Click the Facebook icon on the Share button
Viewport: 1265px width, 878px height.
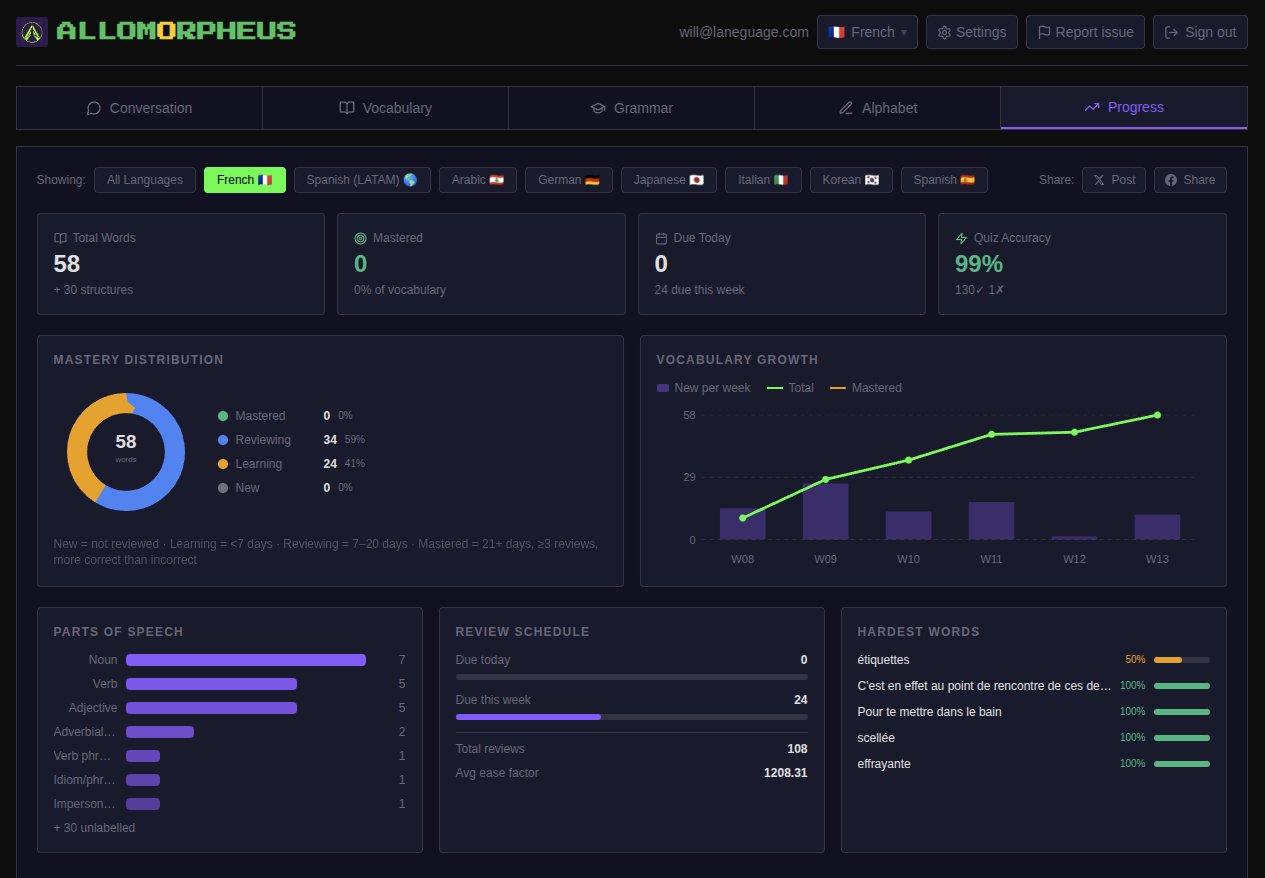point(1171,180)
